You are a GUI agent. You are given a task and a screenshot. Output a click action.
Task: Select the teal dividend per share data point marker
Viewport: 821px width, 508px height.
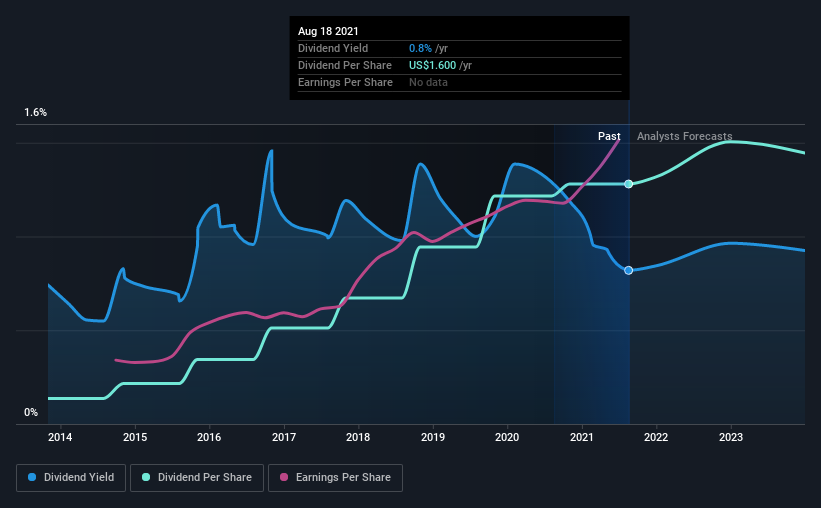point(628,184)
